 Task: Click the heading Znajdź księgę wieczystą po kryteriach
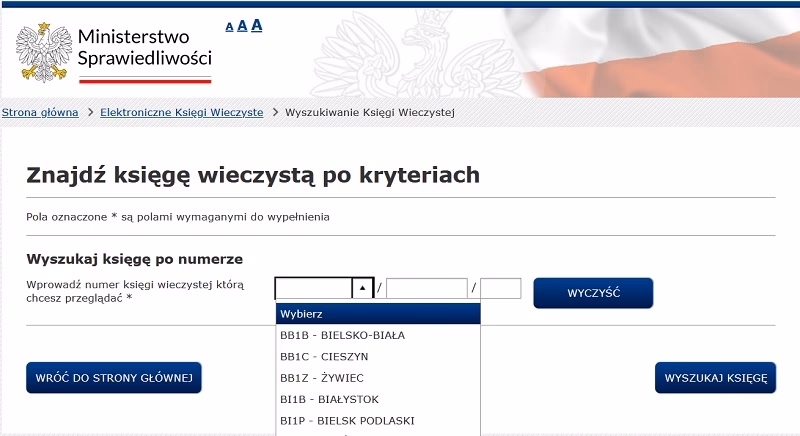pos(253,175)
